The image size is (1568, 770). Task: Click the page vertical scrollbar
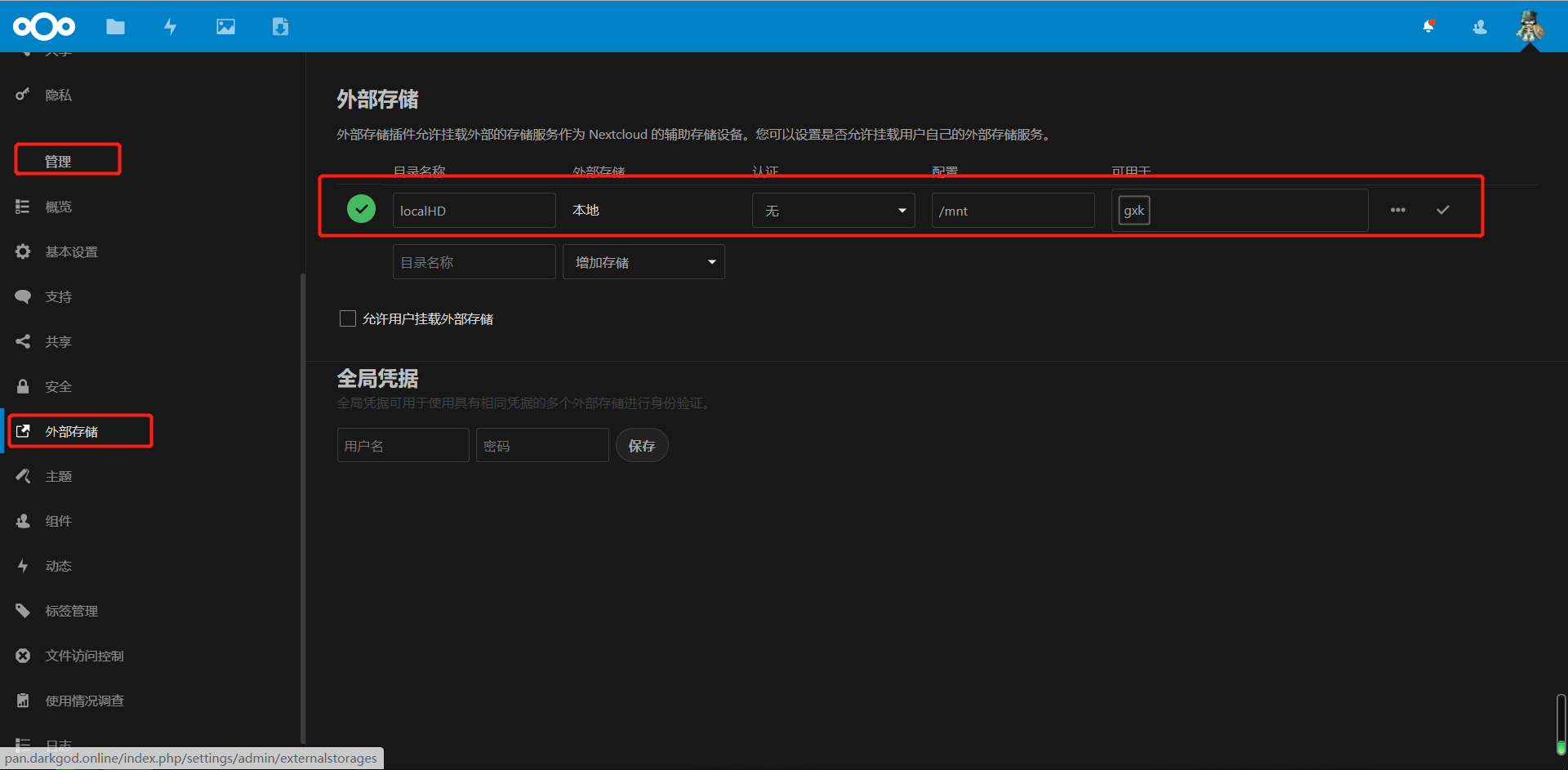click(1561, 723)
